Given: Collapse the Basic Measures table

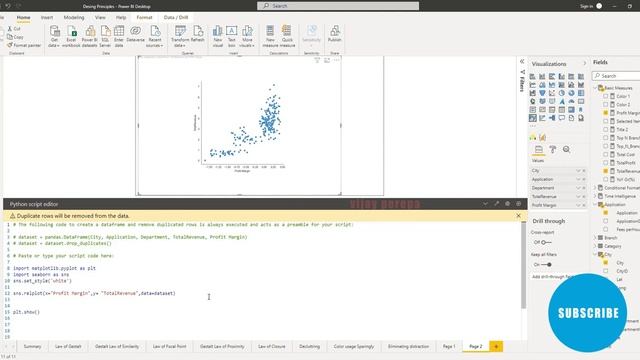Looking at the screenshot, I should tap(595, 88).
